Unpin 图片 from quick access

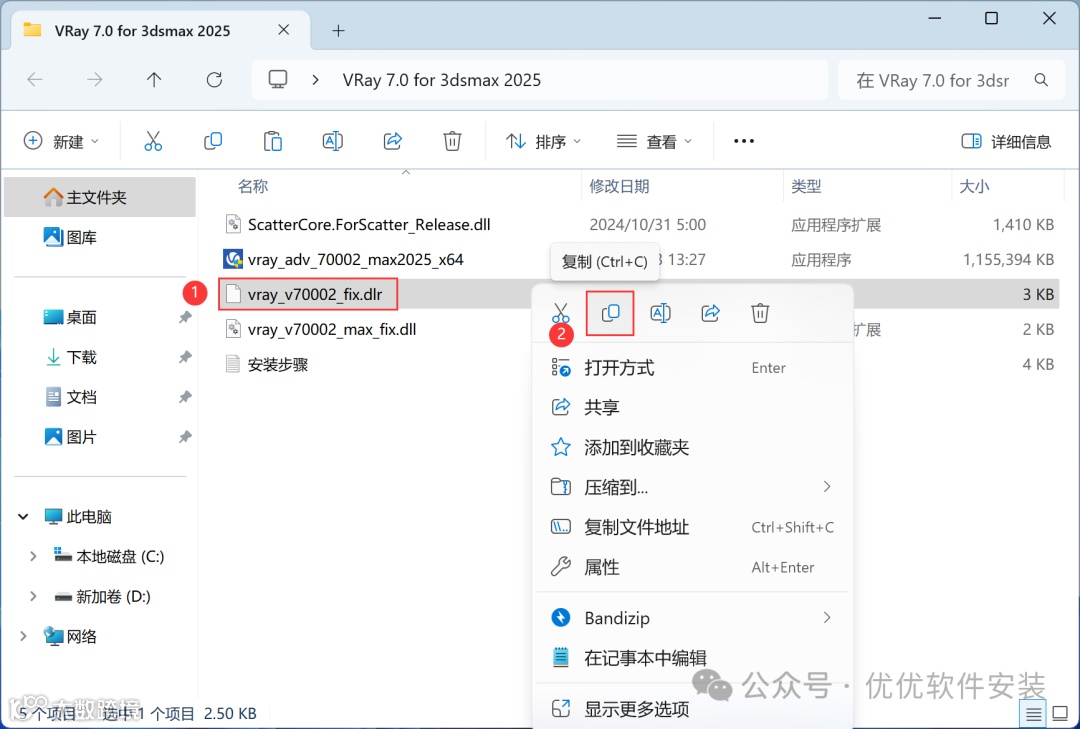[x=185, y=437]
